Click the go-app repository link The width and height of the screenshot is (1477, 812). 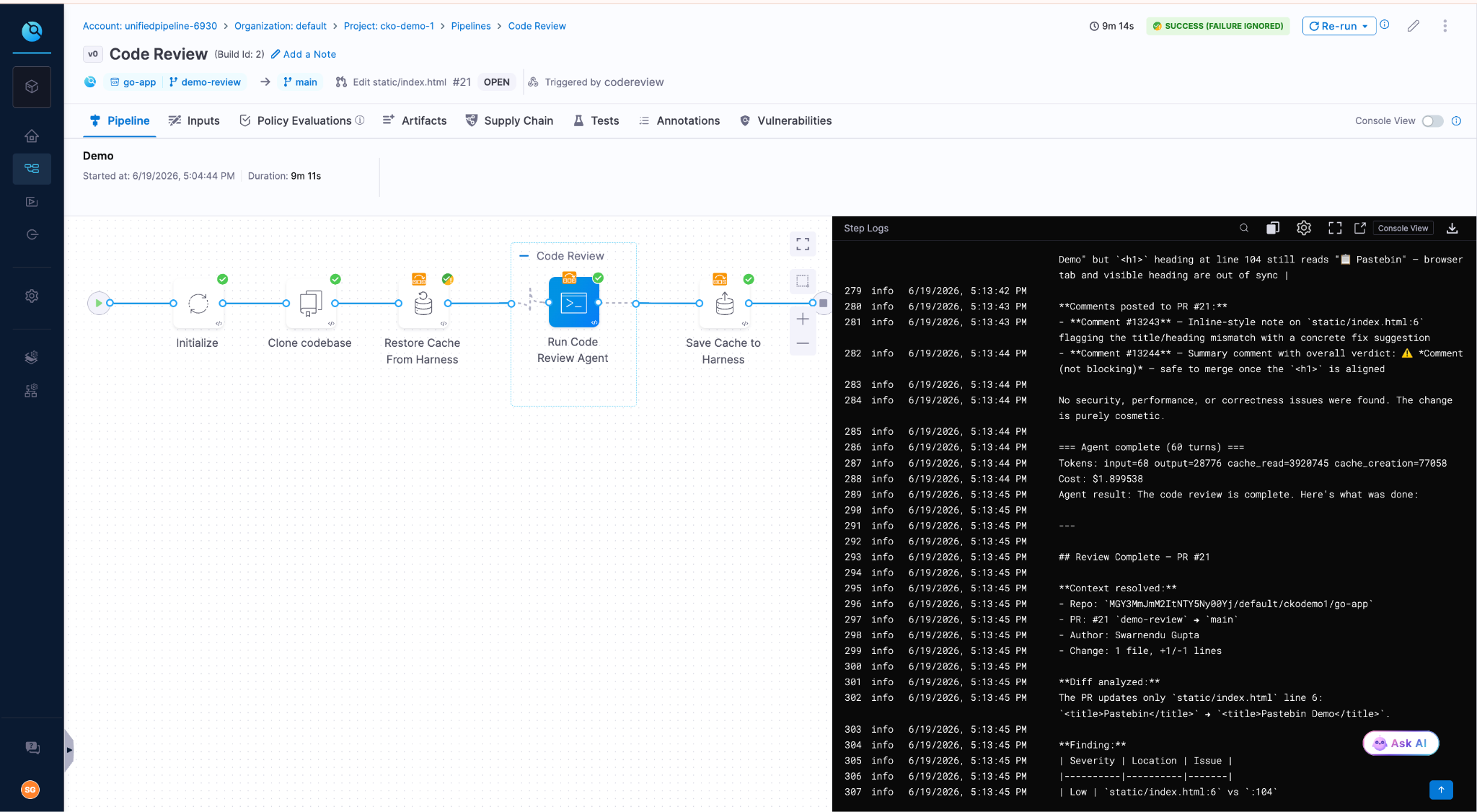point(133,82)
